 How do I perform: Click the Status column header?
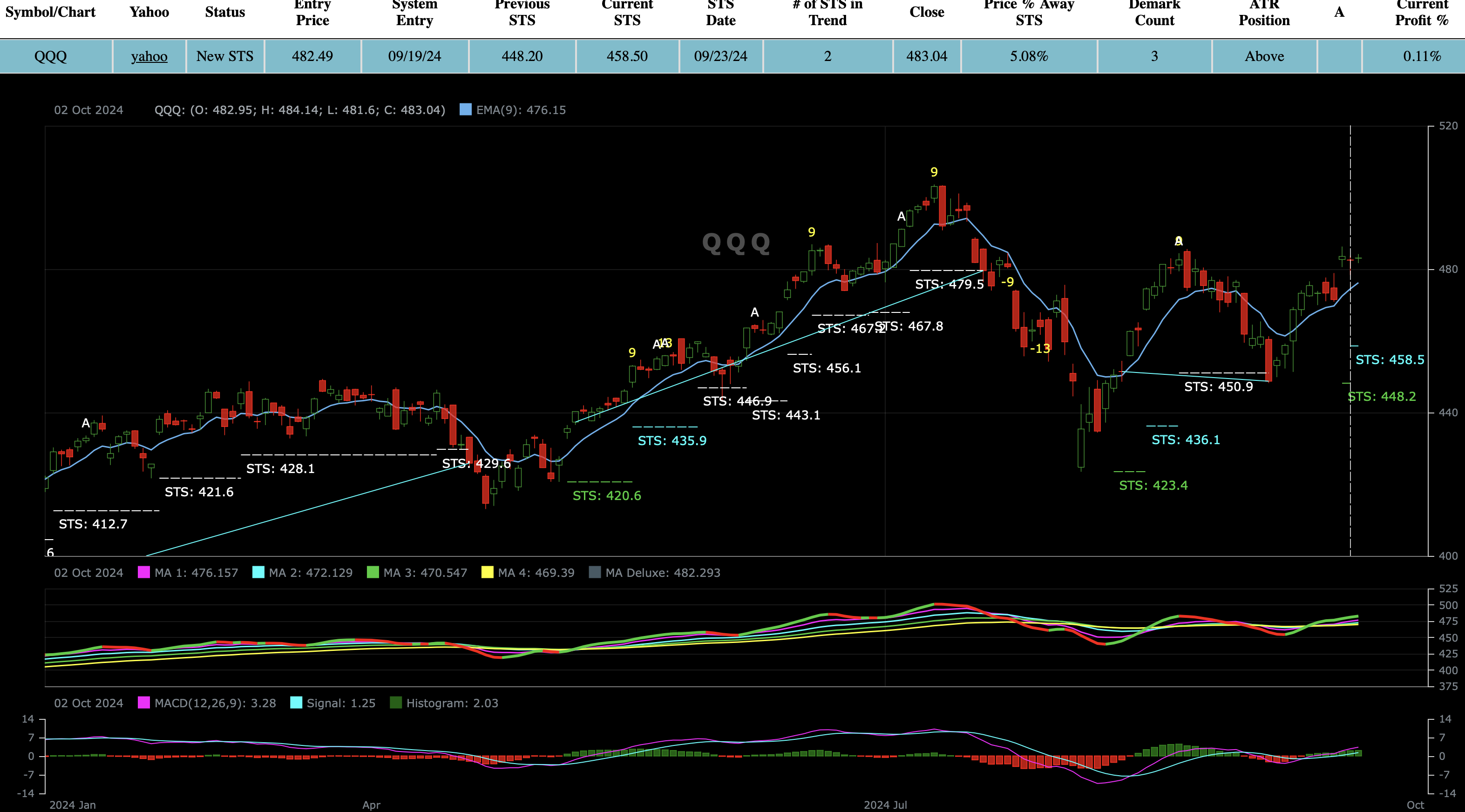coord(225,12)
